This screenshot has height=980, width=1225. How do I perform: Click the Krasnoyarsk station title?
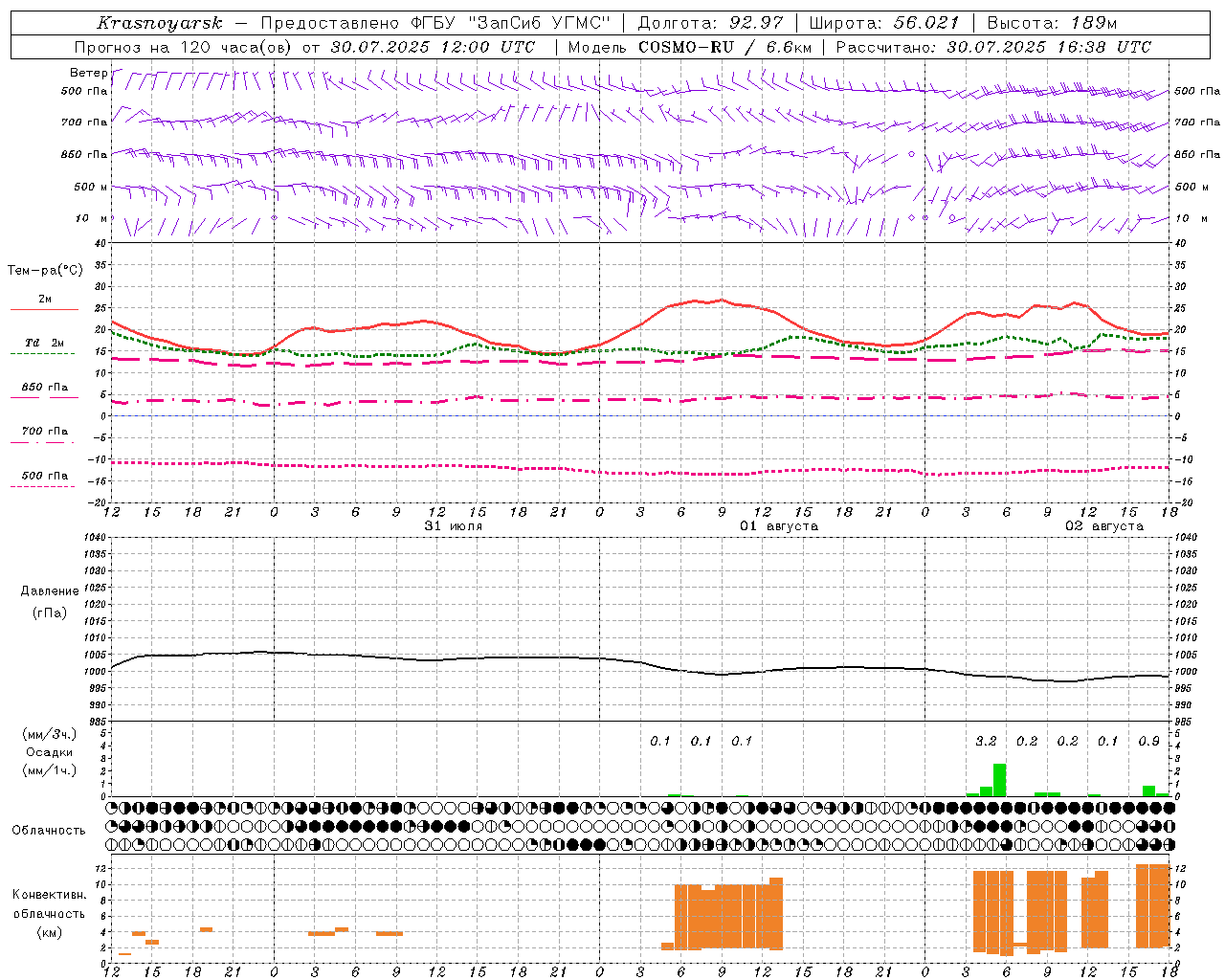tap(160, 23)
